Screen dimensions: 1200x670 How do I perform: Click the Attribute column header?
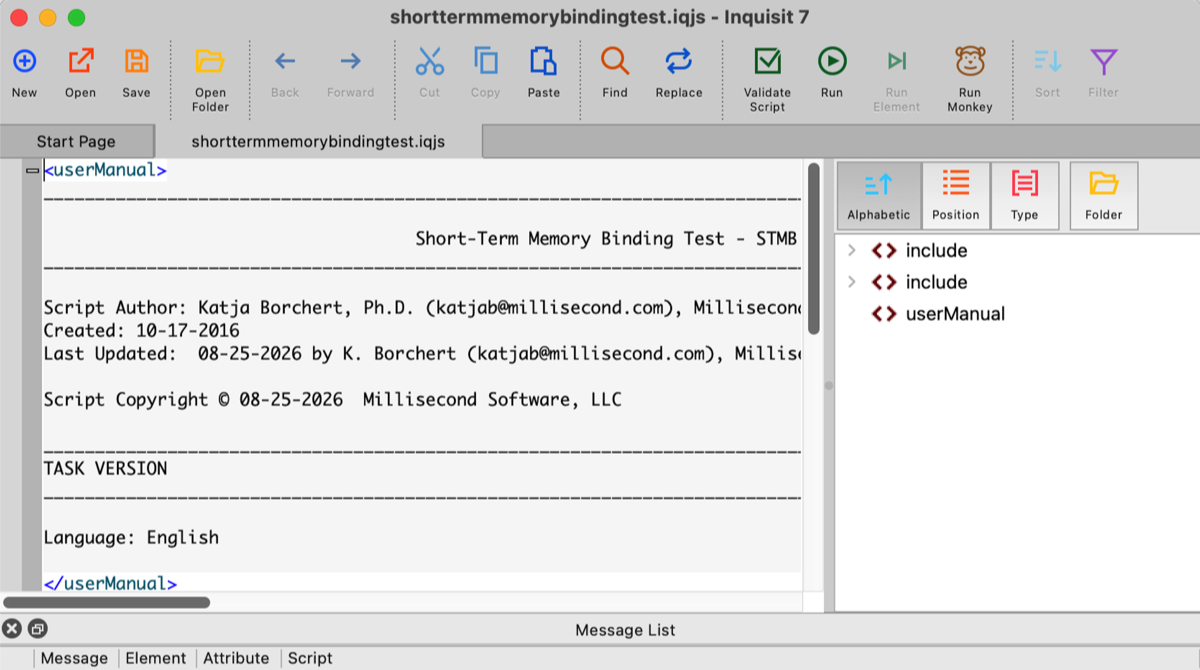(x=236, y=658)
